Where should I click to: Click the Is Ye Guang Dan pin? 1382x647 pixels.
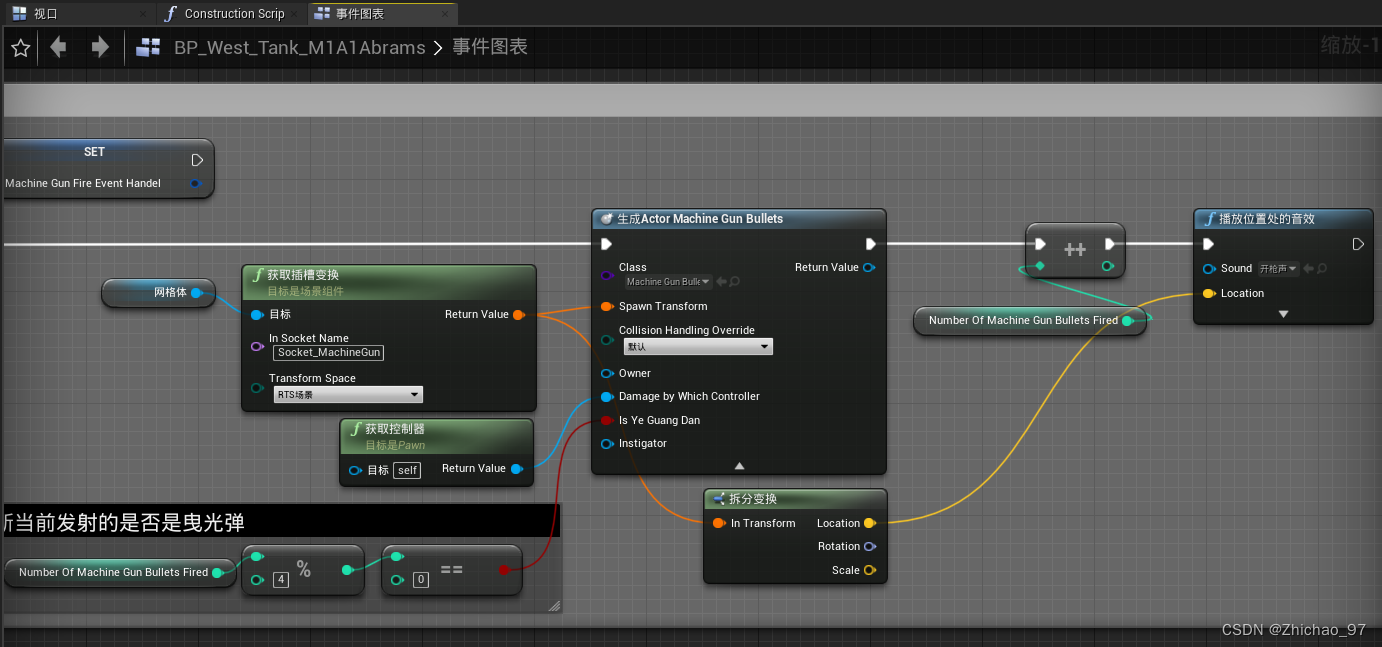tap(606, 420)
